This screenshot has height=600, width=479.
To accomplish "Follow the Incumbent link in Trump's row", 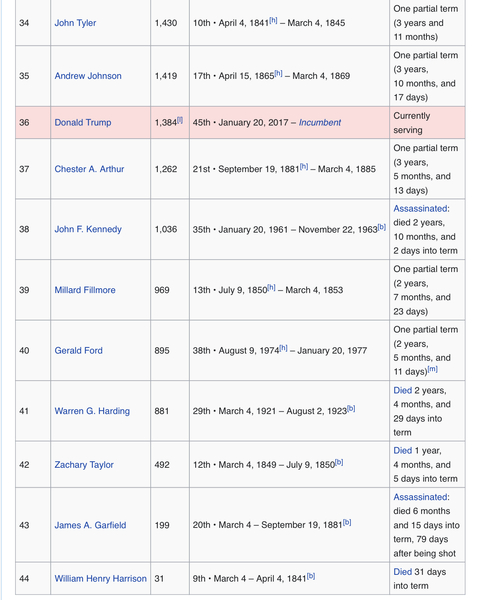I will pyautogui.click(x=319, y=122).
